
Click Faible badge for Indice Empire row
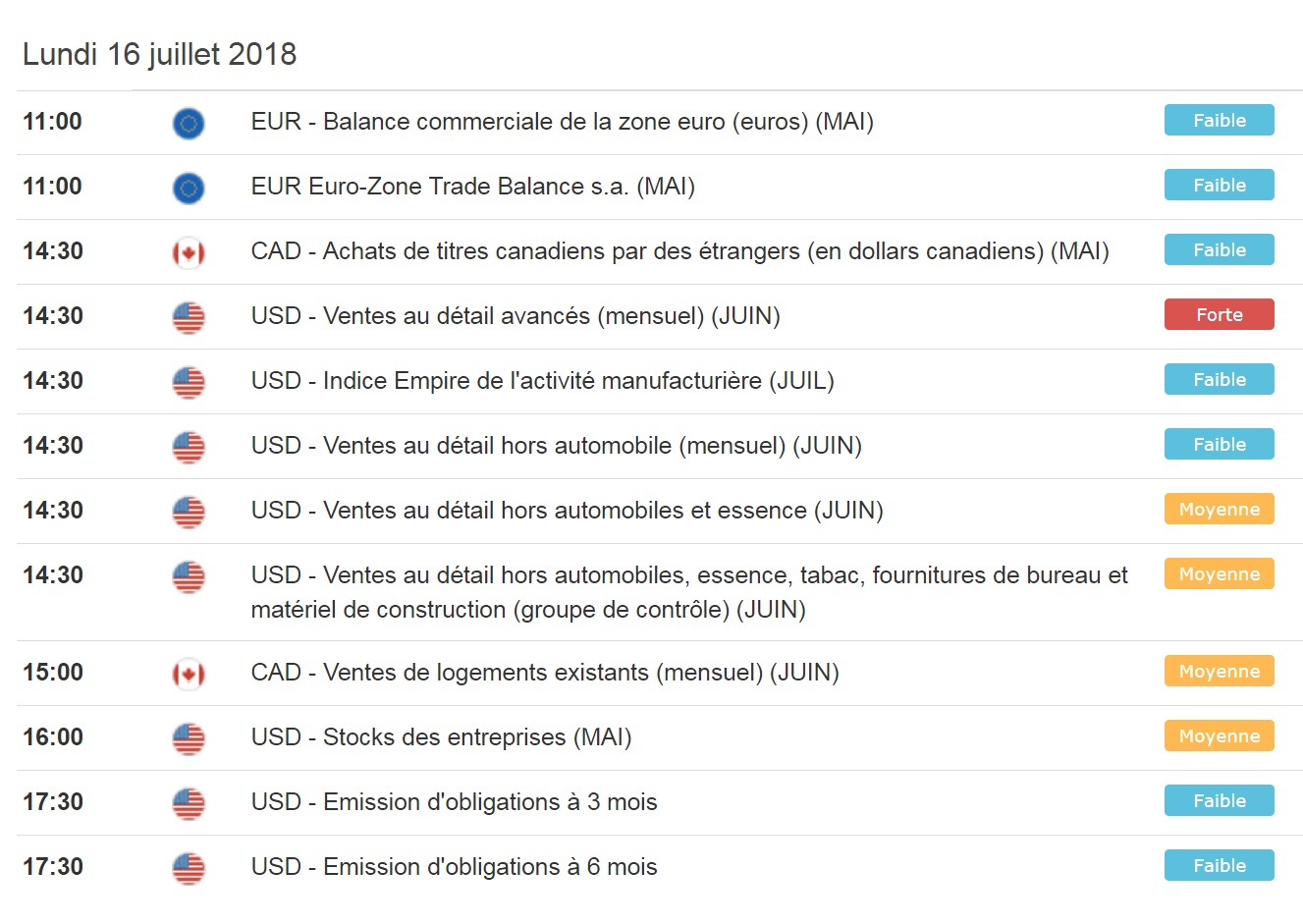1219,380
